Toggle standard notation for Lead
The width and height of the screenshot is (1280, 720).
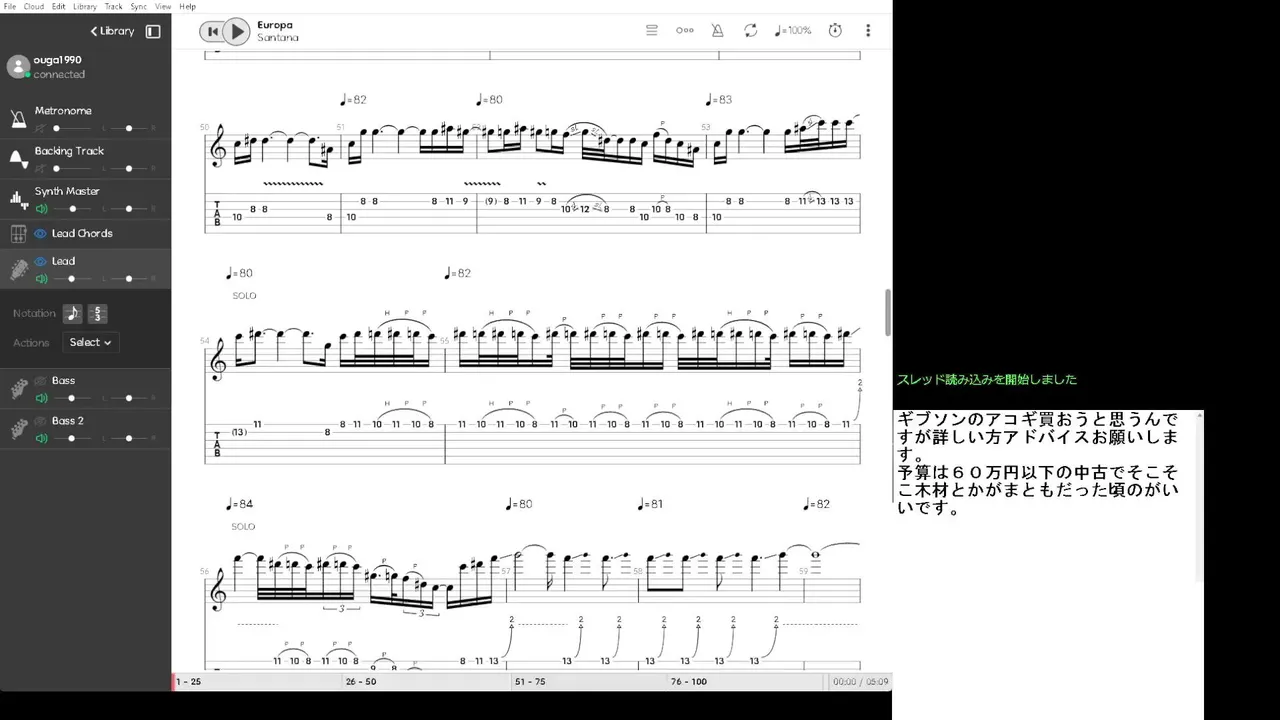[73, 314]
